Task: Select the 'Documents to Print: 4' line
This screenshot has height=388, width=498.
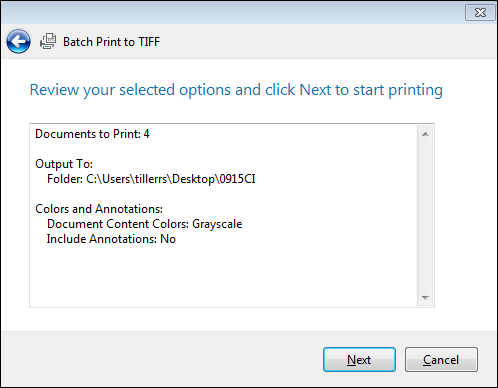Action: (x=92, y=134)
